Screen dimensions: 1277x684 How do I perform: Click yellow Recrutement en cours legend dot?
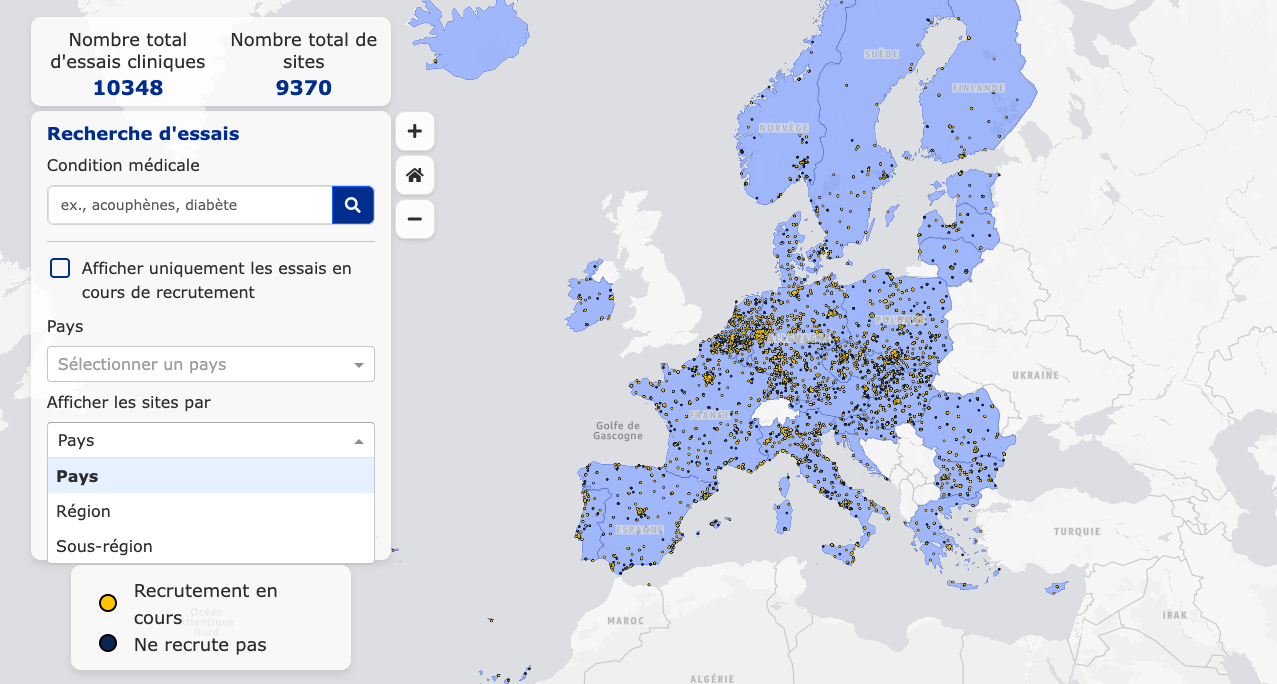tap(108, 603)
